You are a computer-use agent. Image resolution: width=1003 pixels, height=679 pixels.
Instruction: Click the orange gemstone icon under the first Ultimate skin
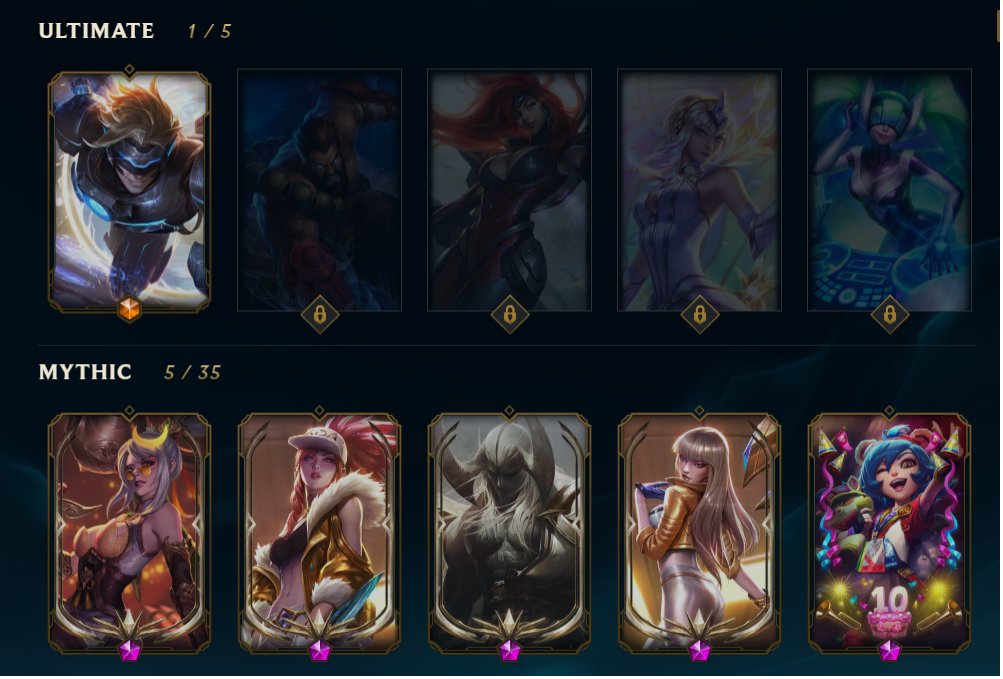pyautogui.click(x=130, y=310)
